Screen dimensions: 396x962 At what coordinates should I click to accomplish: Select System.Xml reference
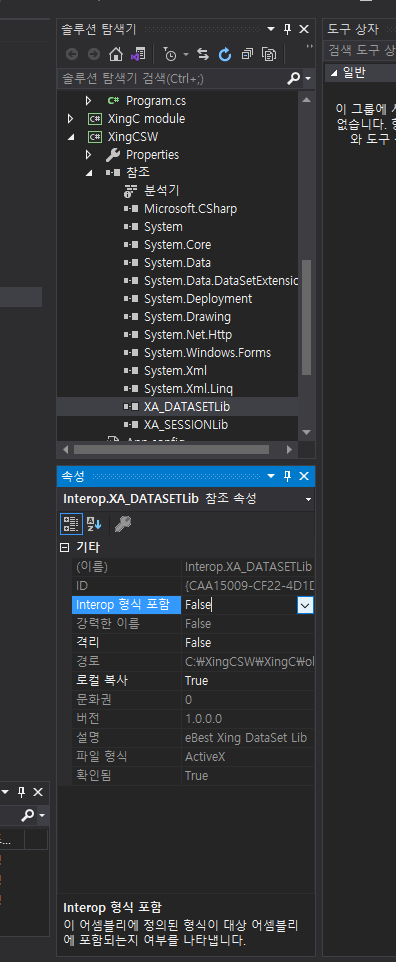[x=175, y=371]
